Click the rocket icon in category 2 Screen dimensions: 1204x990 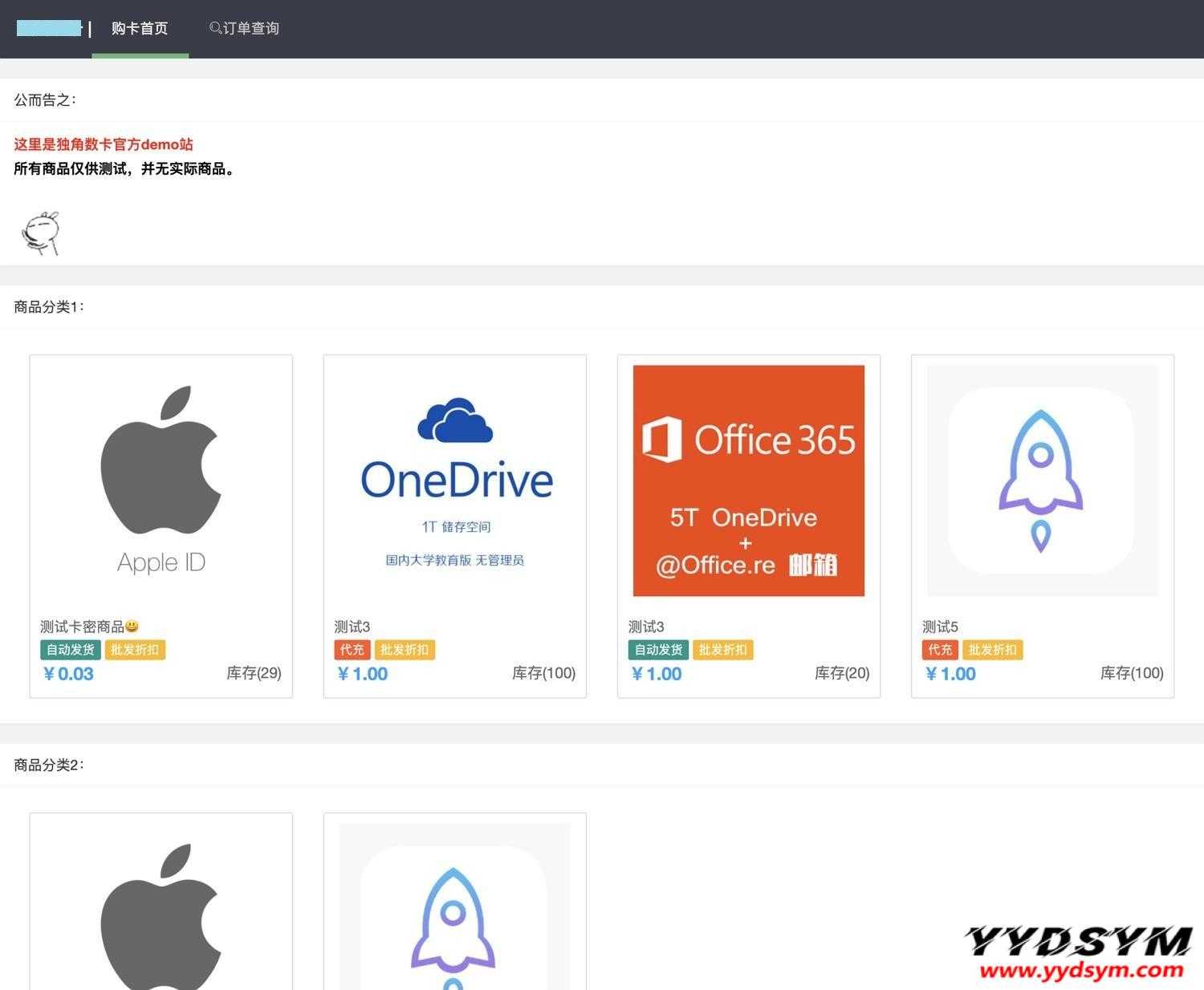454,915
